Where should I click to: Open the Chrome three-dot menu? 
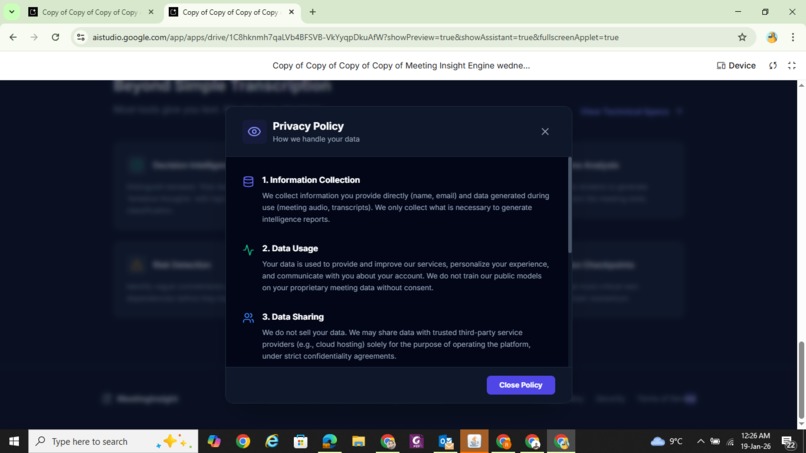[x=793, y=37]
